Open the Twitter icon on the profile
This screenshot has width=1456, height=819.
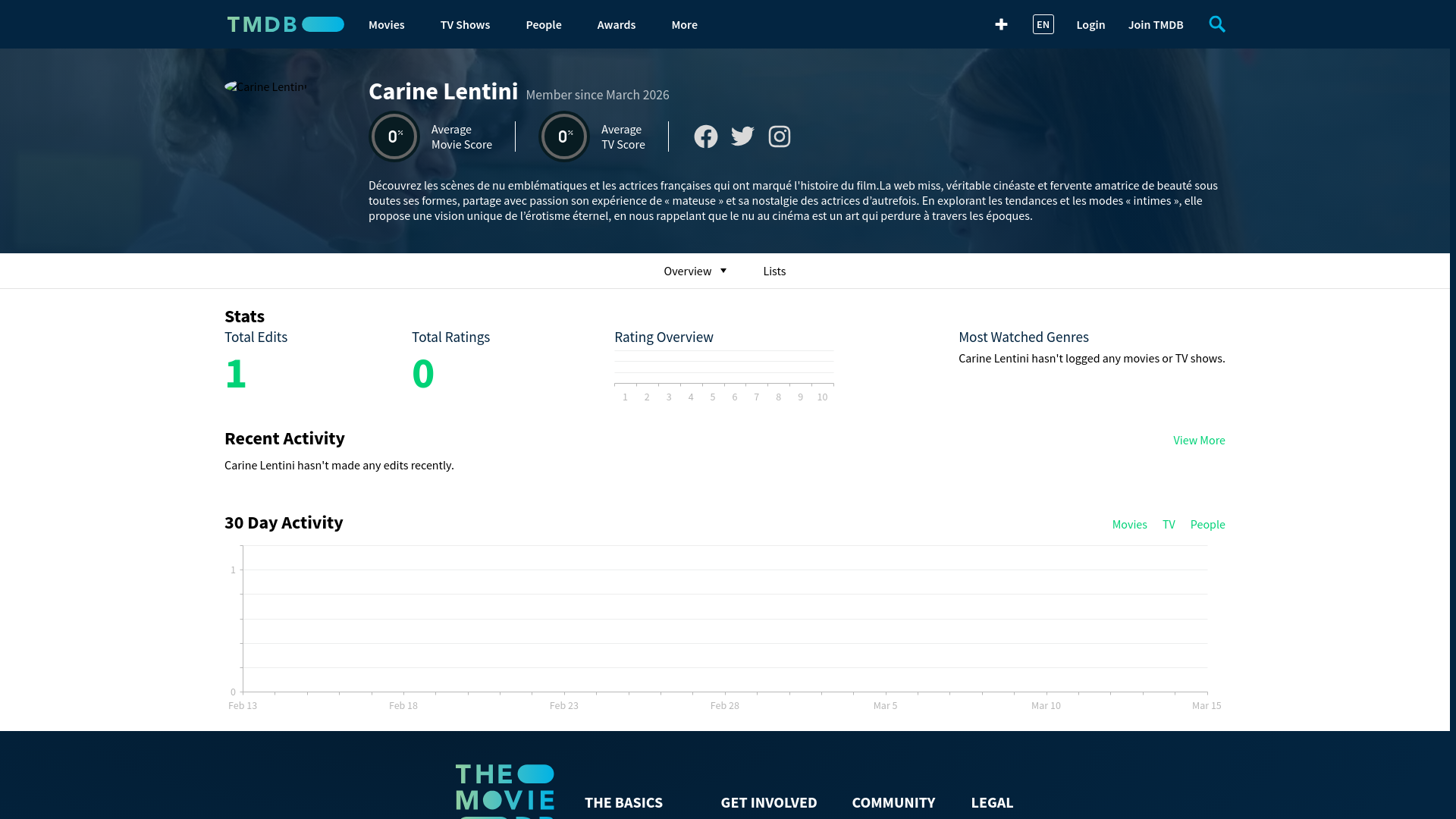click(x=742, y=136)
